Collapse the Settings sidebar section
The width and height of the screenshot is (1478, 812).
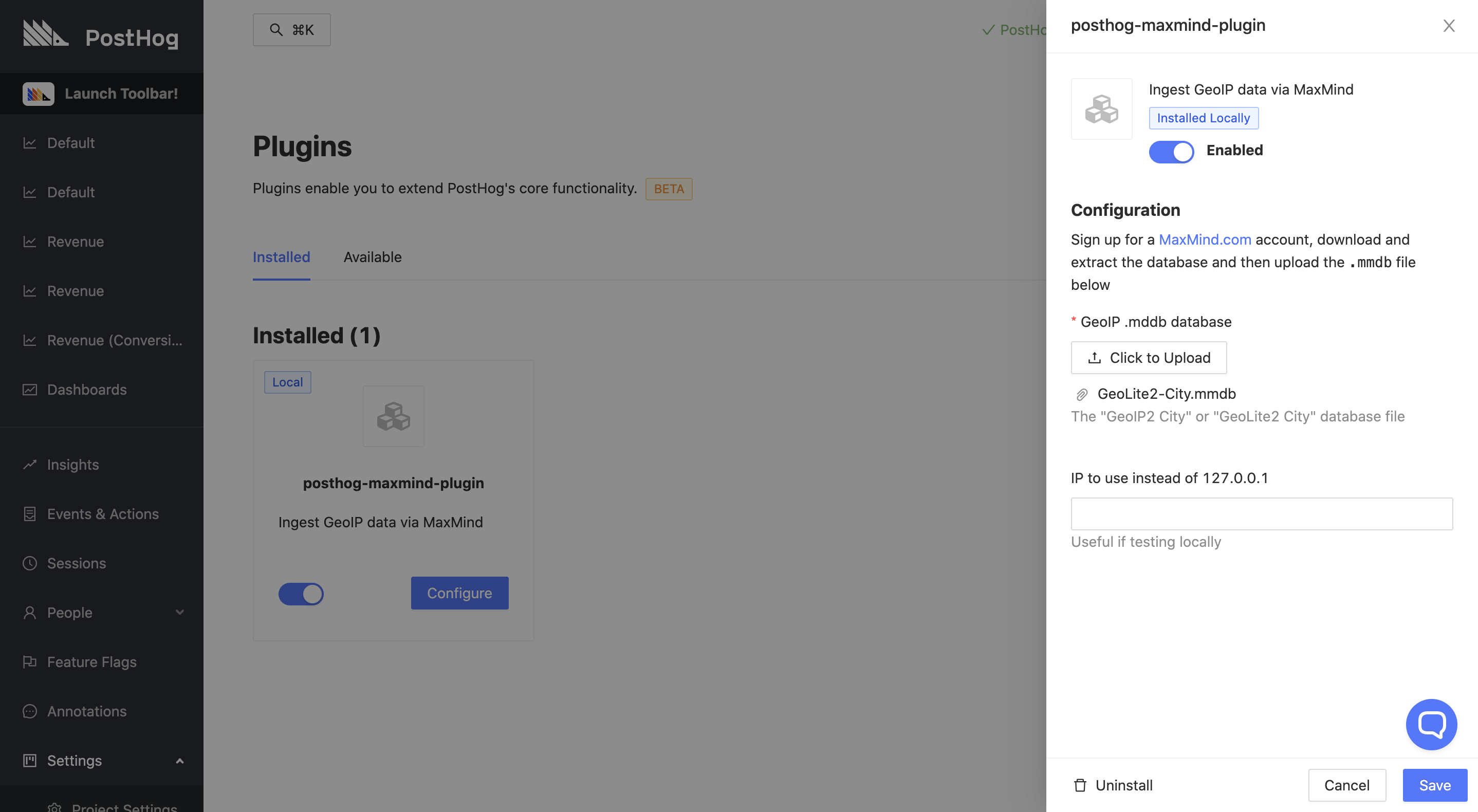[179, 761]
